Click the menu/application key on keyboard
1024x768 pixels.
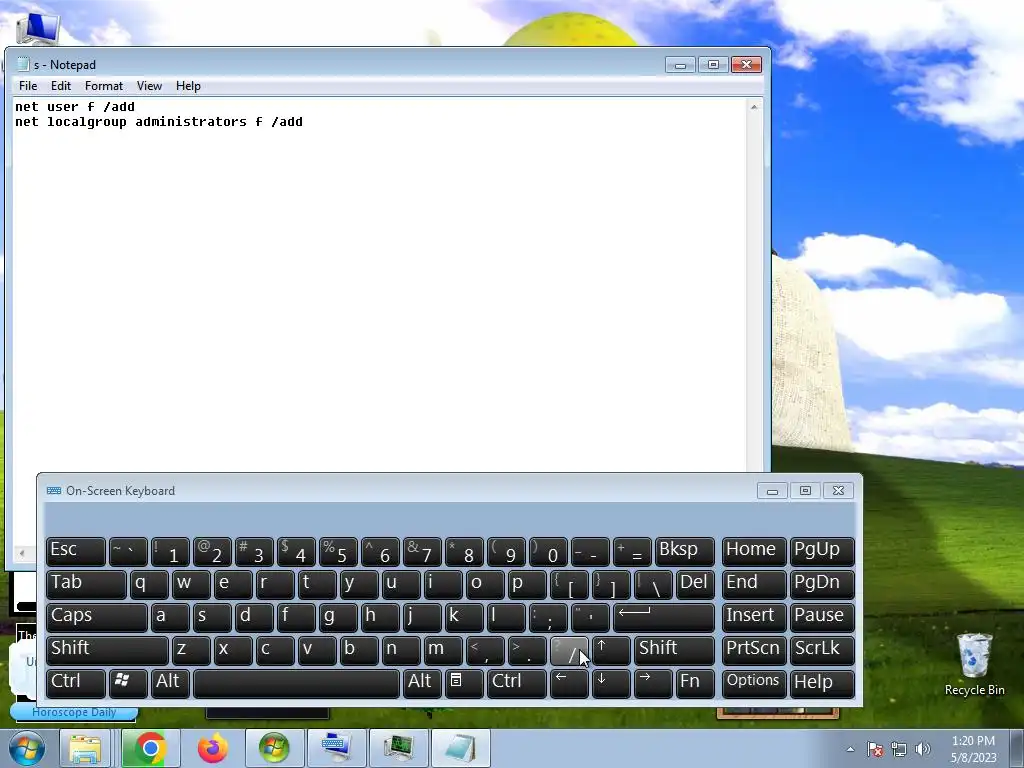464,683
